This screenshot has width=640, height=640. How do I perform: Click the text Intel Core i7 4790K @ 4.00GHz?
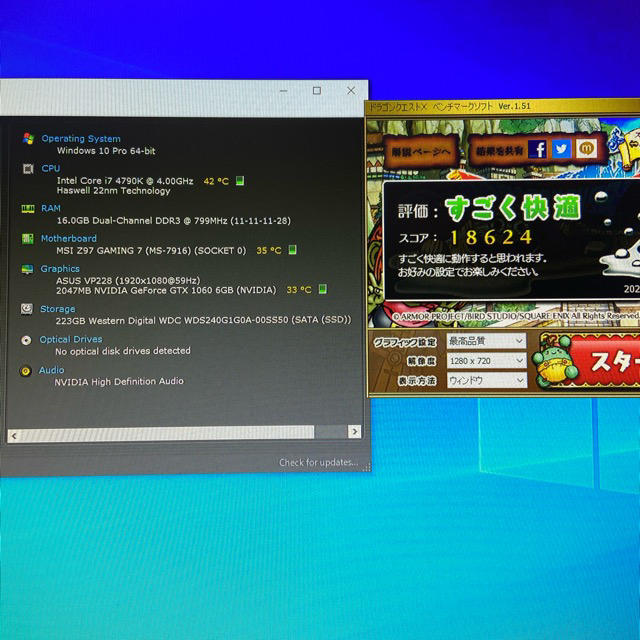click(x=125, y=180)
